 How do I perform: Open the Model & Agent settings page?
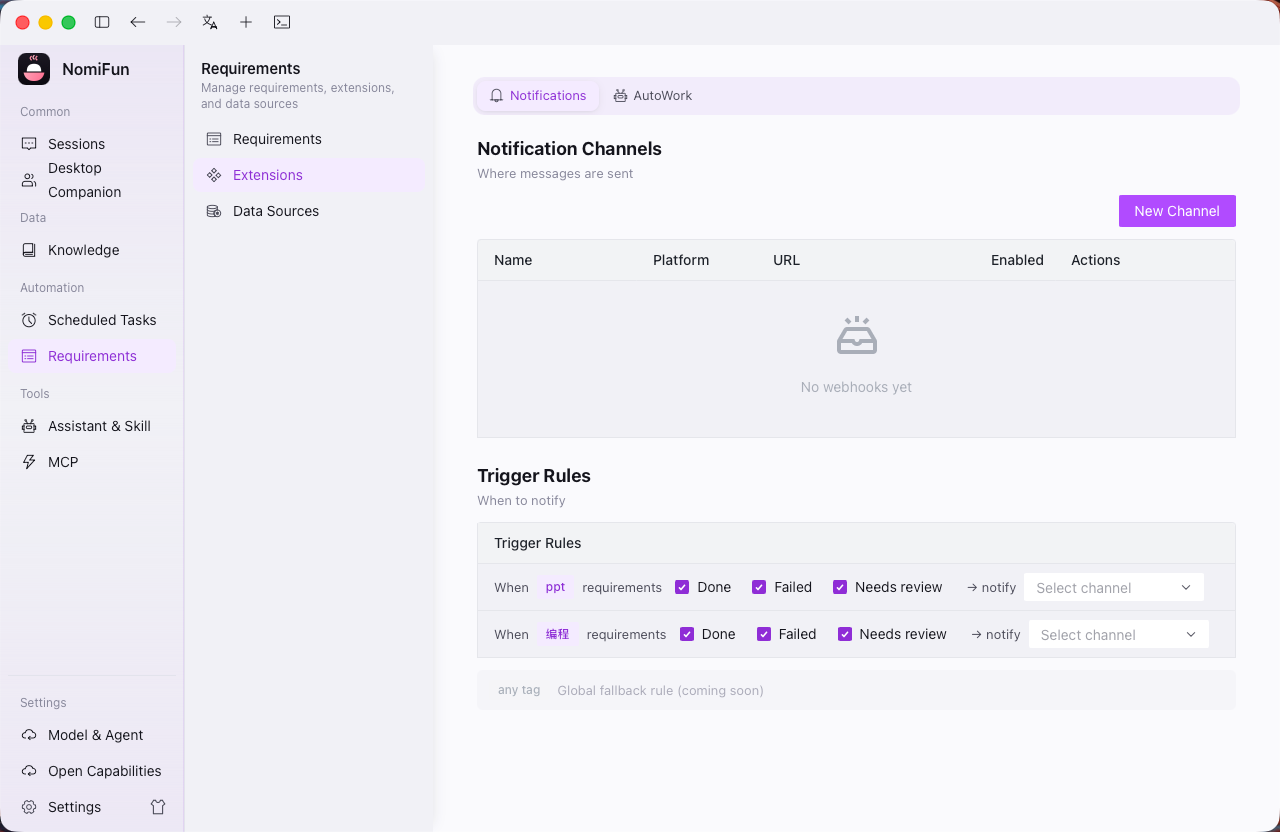point(92,735)
